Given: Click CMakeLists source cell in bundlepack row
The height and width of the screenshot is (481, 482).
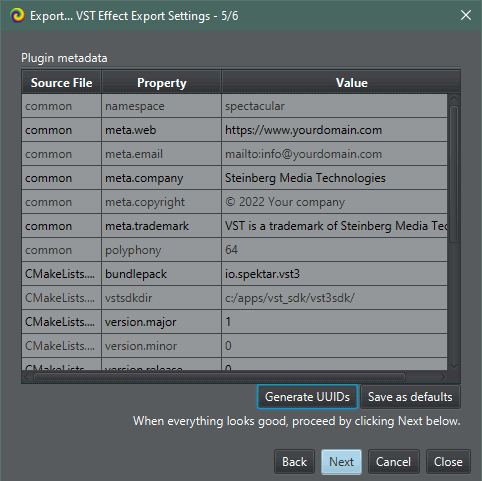Looking at the screenshot, I should tap(62, 274).
